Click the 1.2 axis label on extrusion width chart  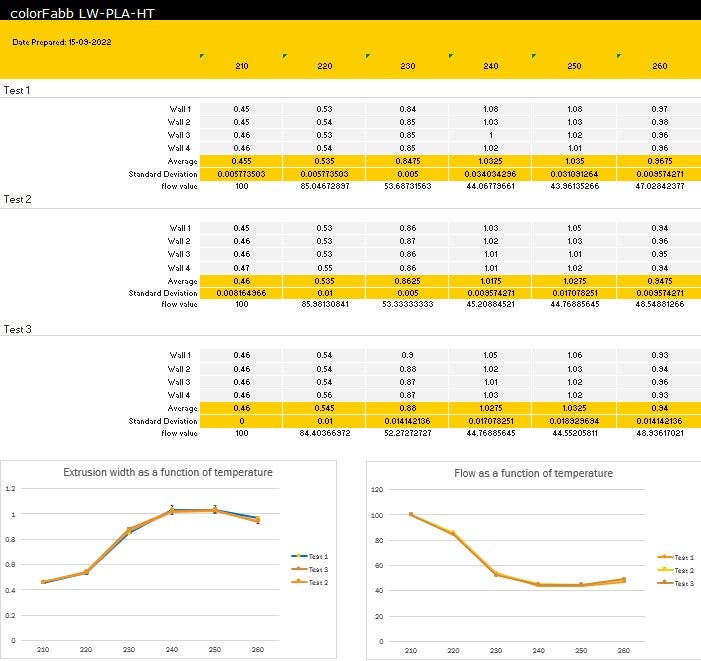(x=10, y=488)
